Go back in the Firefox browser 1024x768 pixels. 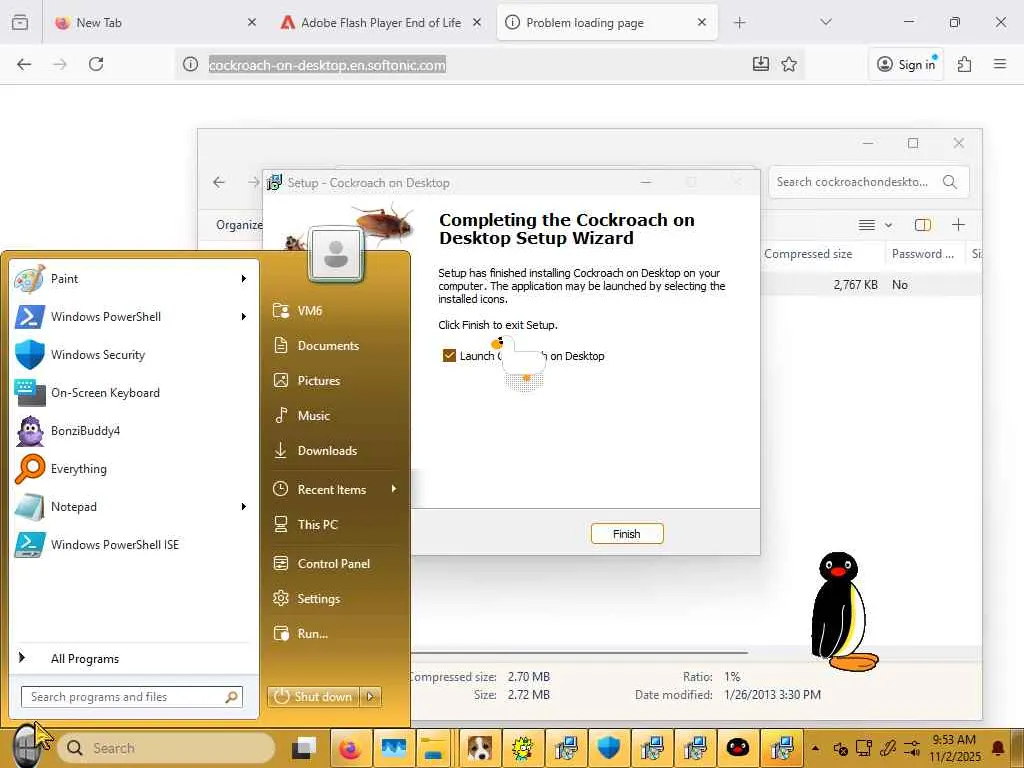(24, 64)
